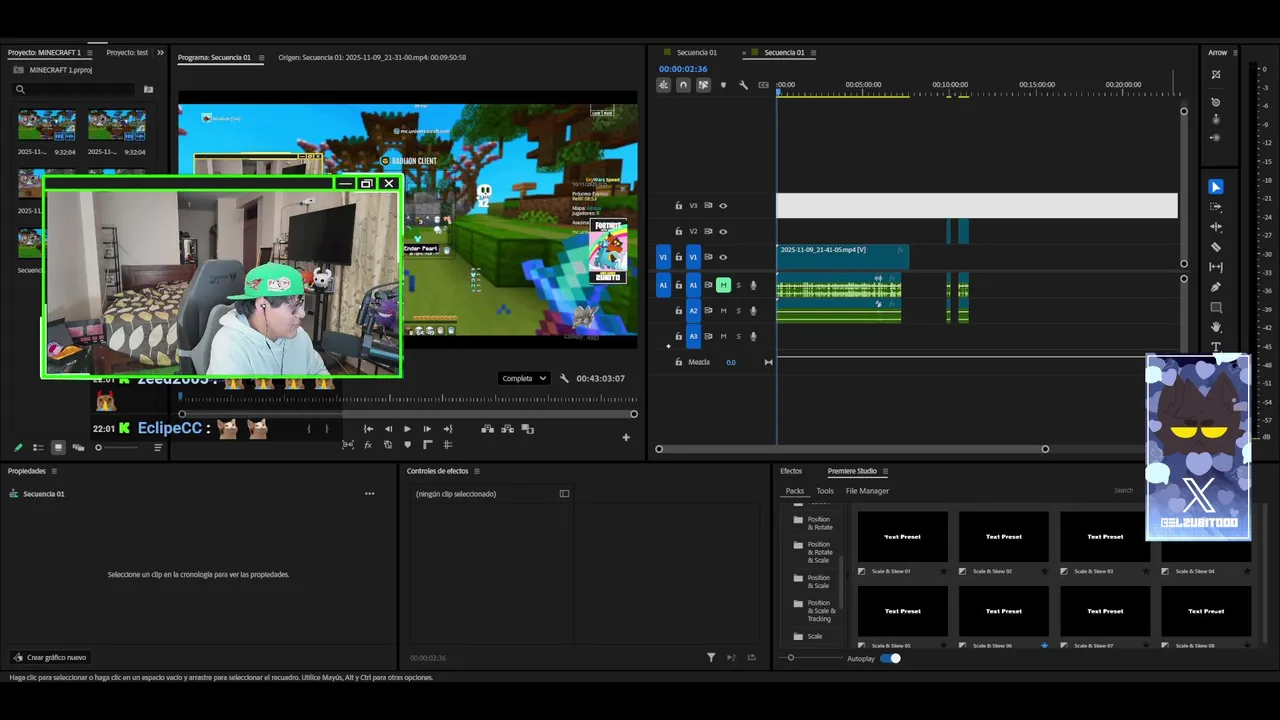Step back one frame in Program monitor
This screenshot has height=720, width=1280.
point(388,429)
